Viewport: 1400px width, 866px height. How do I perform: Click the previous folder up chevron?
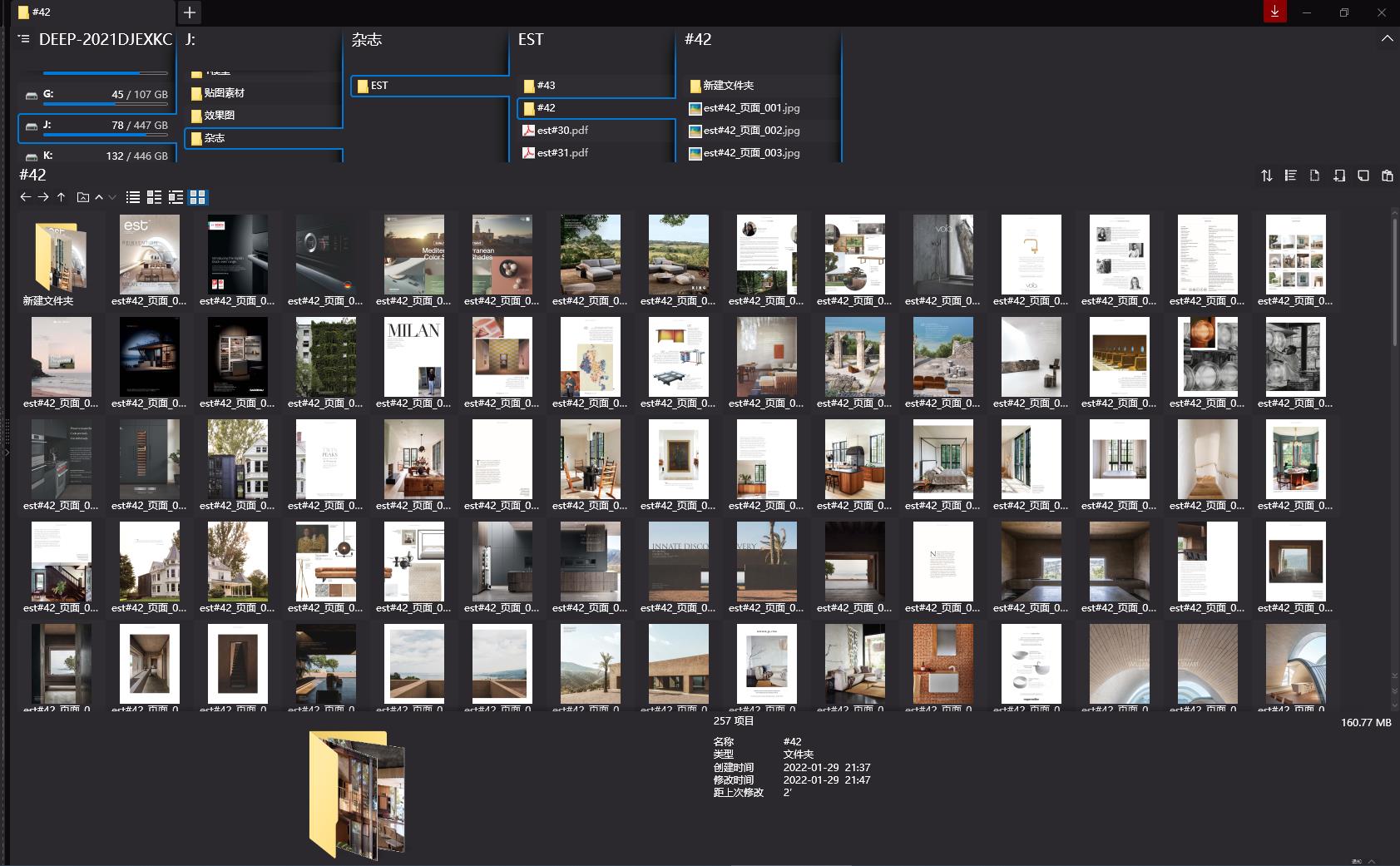pyautogui.click(x=99, y=197)
